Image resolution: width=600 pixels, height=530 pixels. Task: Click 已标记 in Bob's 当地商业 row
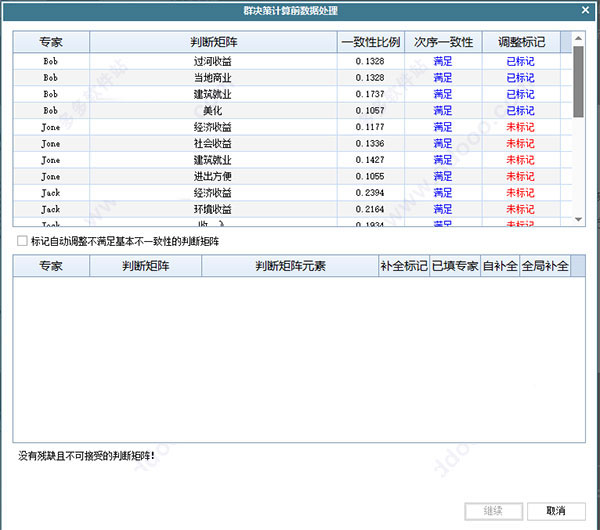520,78
